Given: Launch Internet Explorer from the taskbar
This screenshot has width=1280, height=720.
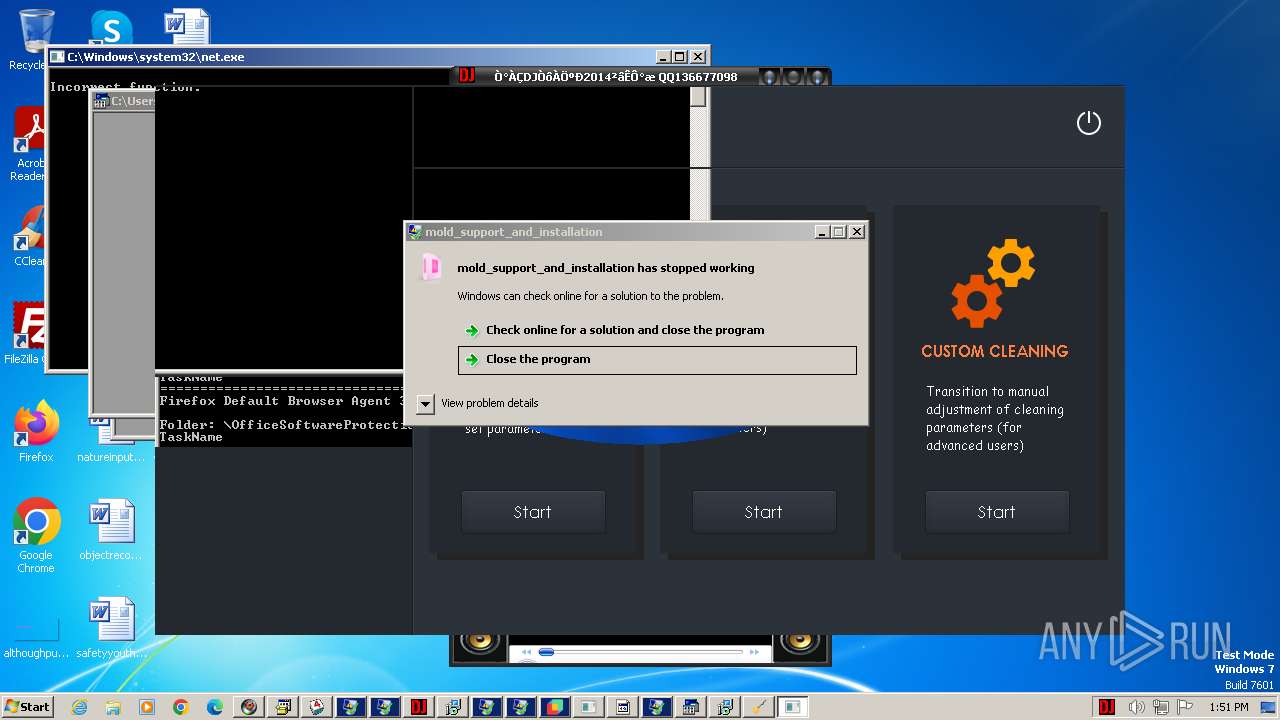Looking at the screenshot, I should pos(79,707).
